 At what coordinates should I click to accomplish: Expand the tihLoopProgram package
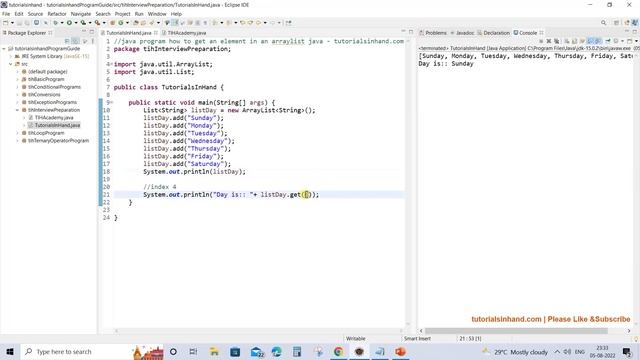(17, 133)
